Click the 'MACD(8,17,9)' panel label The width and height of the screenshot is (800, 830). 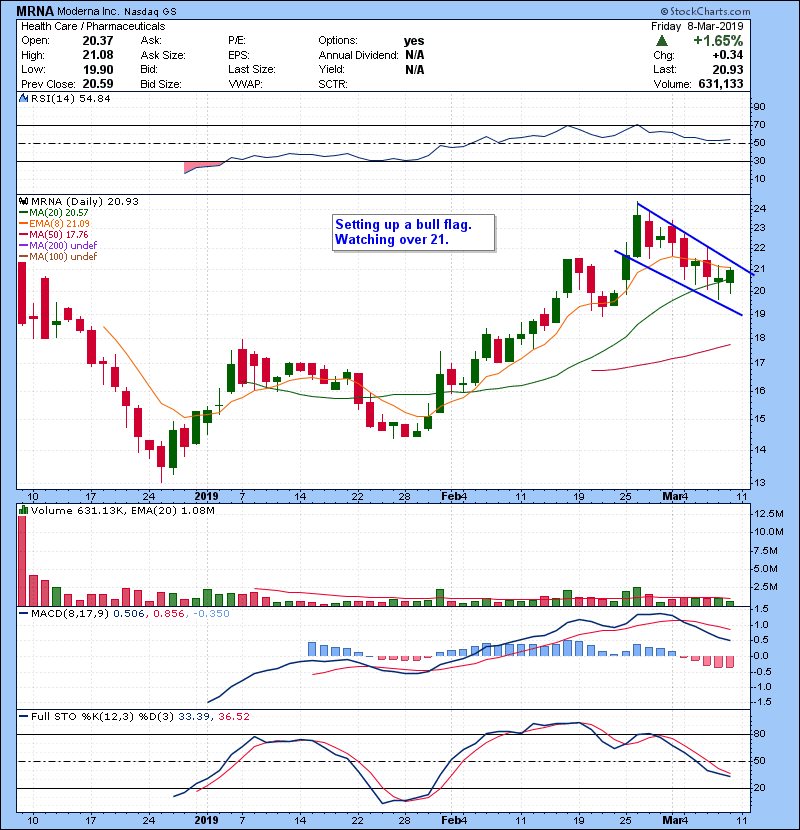pos(70,614)
